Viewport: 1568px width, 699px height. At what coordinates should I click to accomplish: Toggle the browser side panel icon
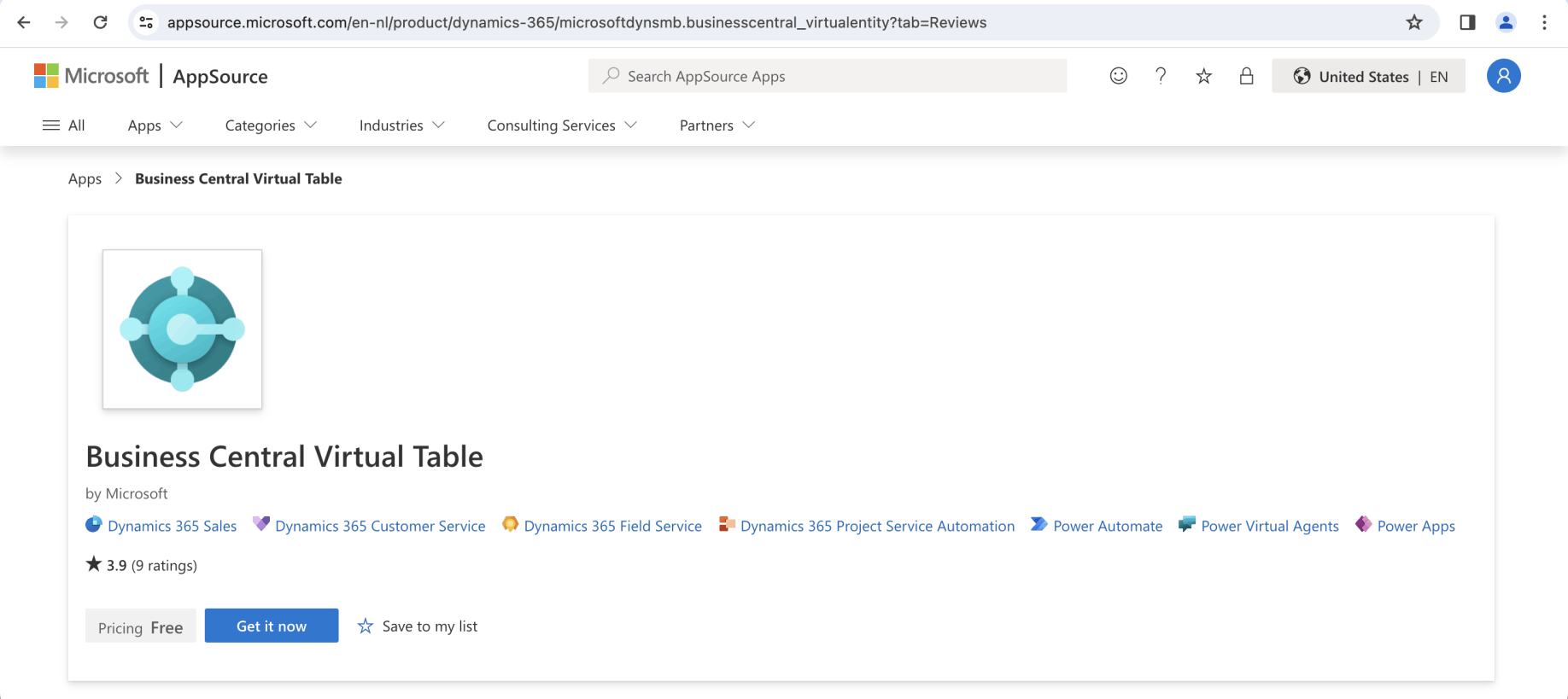point(1467,22)
